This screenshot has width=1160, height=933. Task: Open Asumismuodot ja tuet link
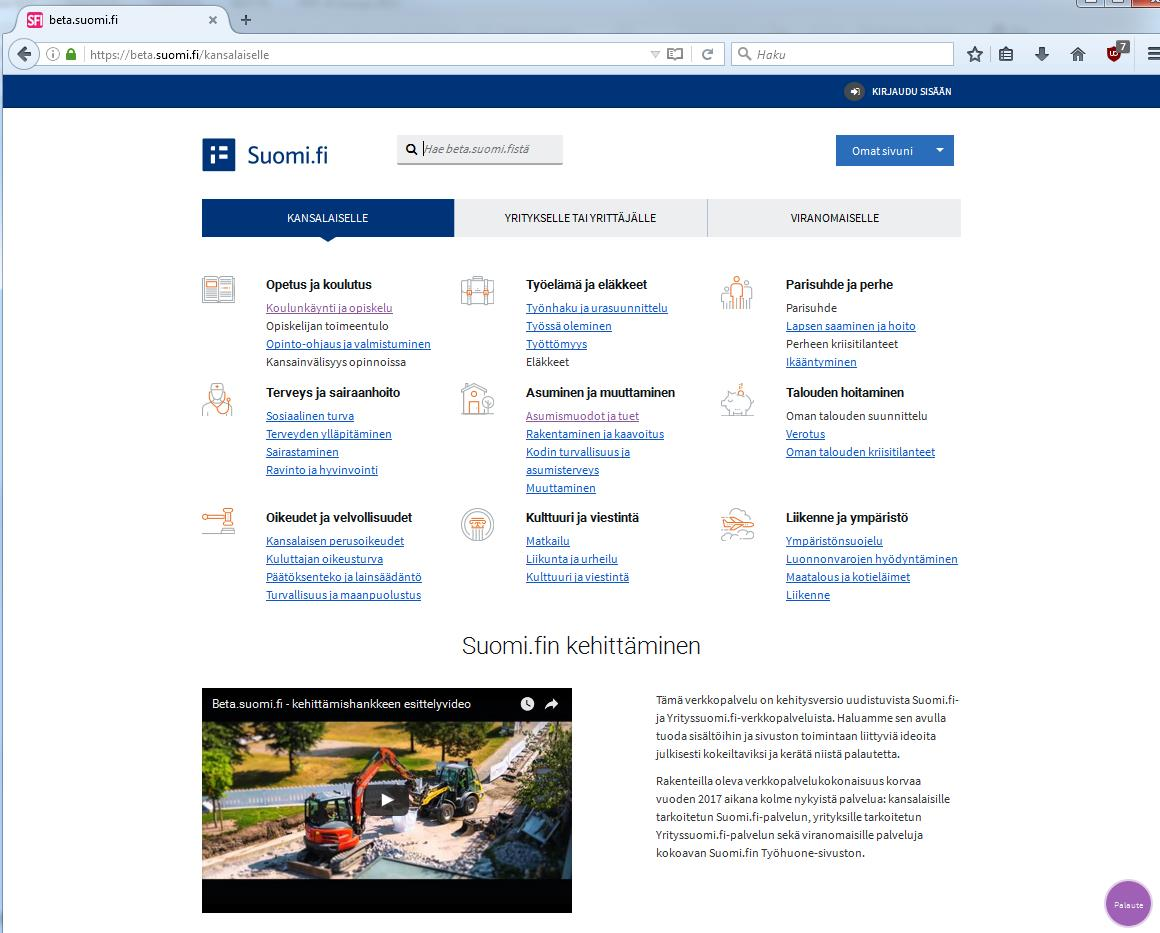582,416
